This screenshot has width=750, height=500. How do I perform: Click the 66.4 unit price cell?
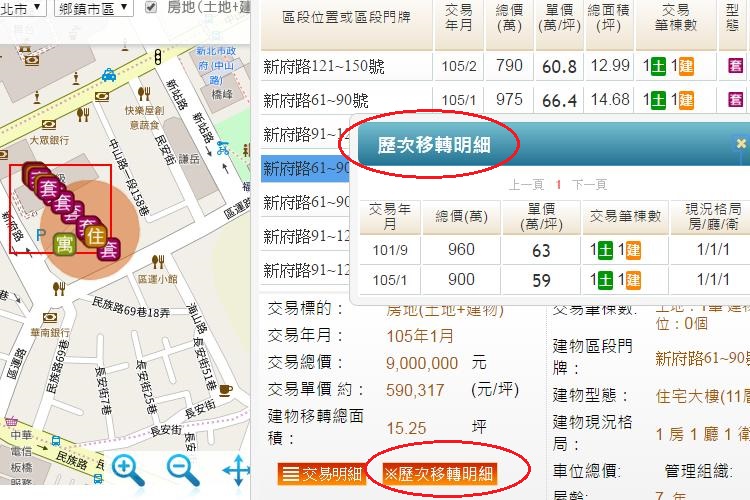[559, 100]
